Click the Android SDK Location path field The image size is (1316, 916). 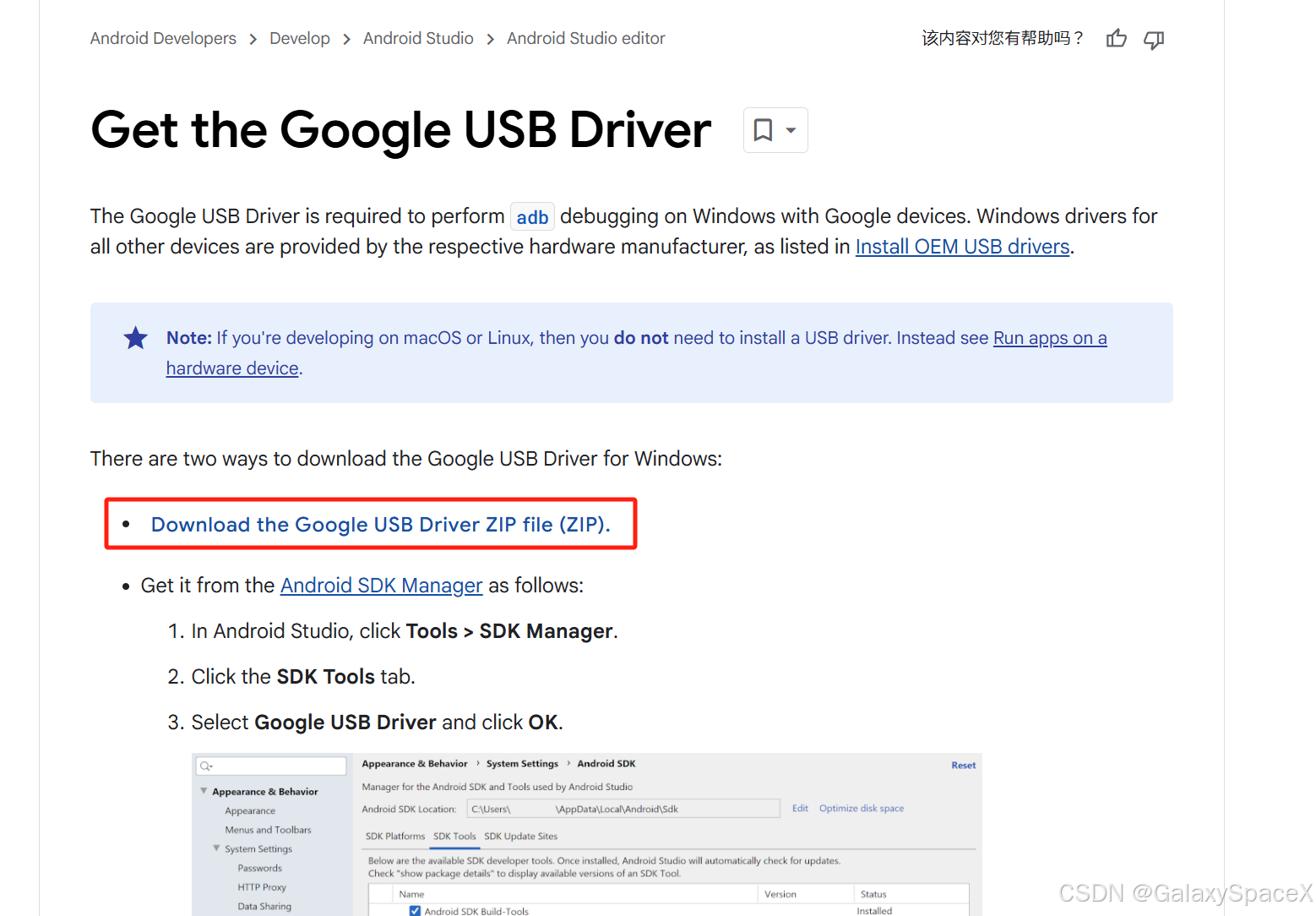pyautogui.click(x=623, y=809)
